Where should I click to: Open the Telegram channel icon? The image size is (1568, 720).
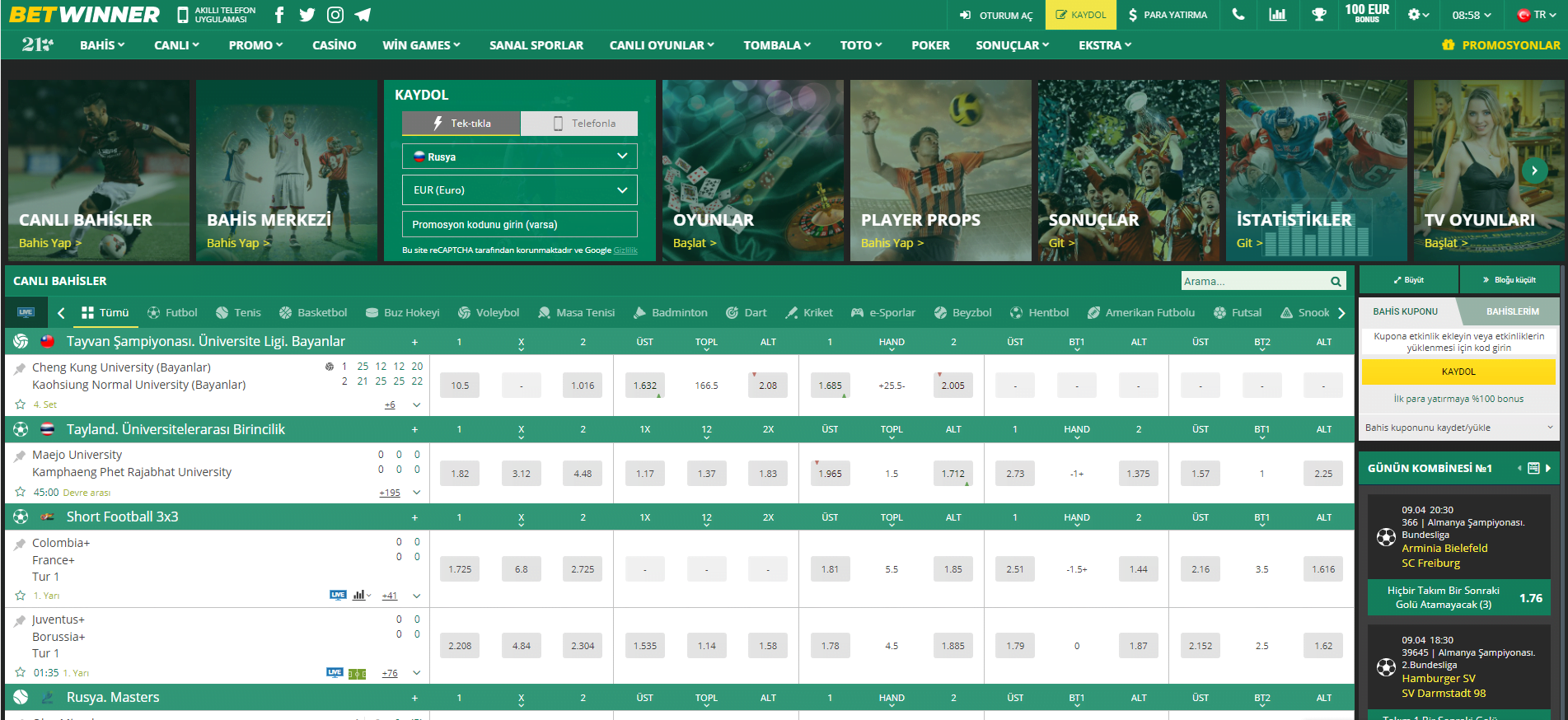(363, 15)
